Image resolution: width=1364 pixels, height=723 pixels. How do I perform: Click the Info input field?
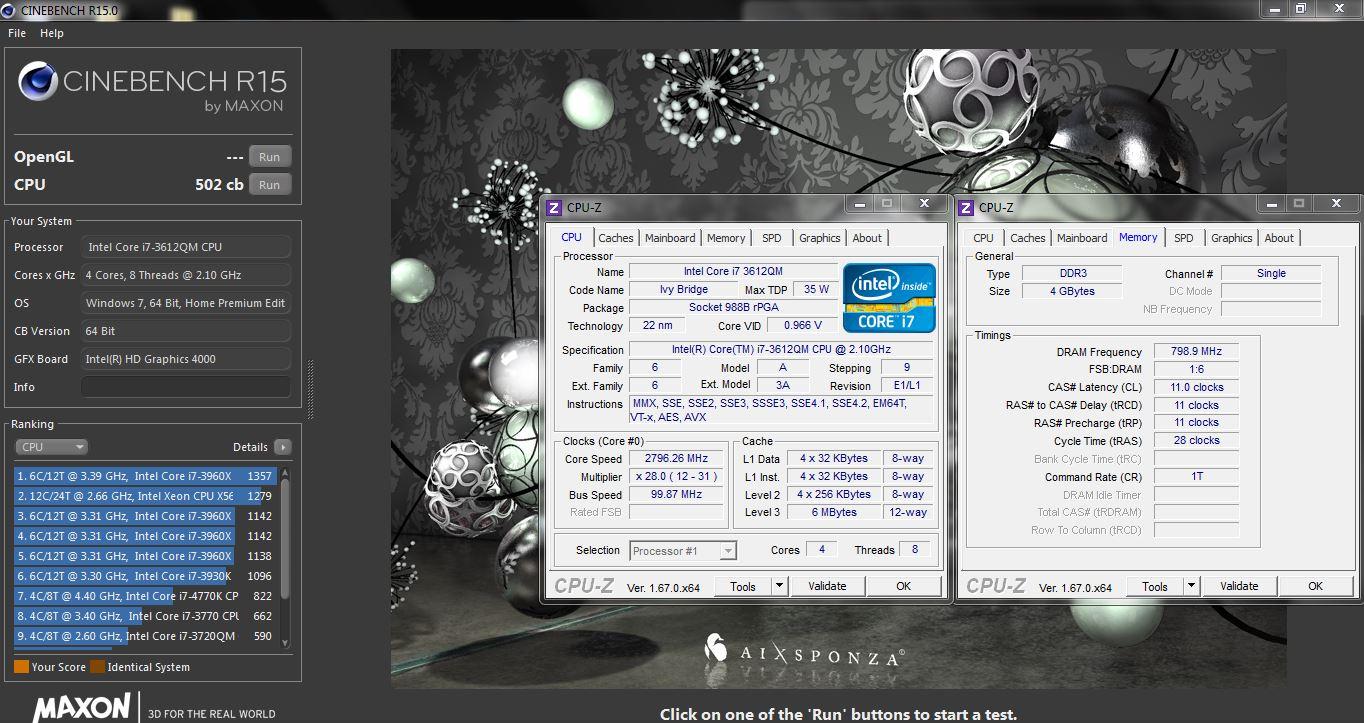tap(186, 387)
